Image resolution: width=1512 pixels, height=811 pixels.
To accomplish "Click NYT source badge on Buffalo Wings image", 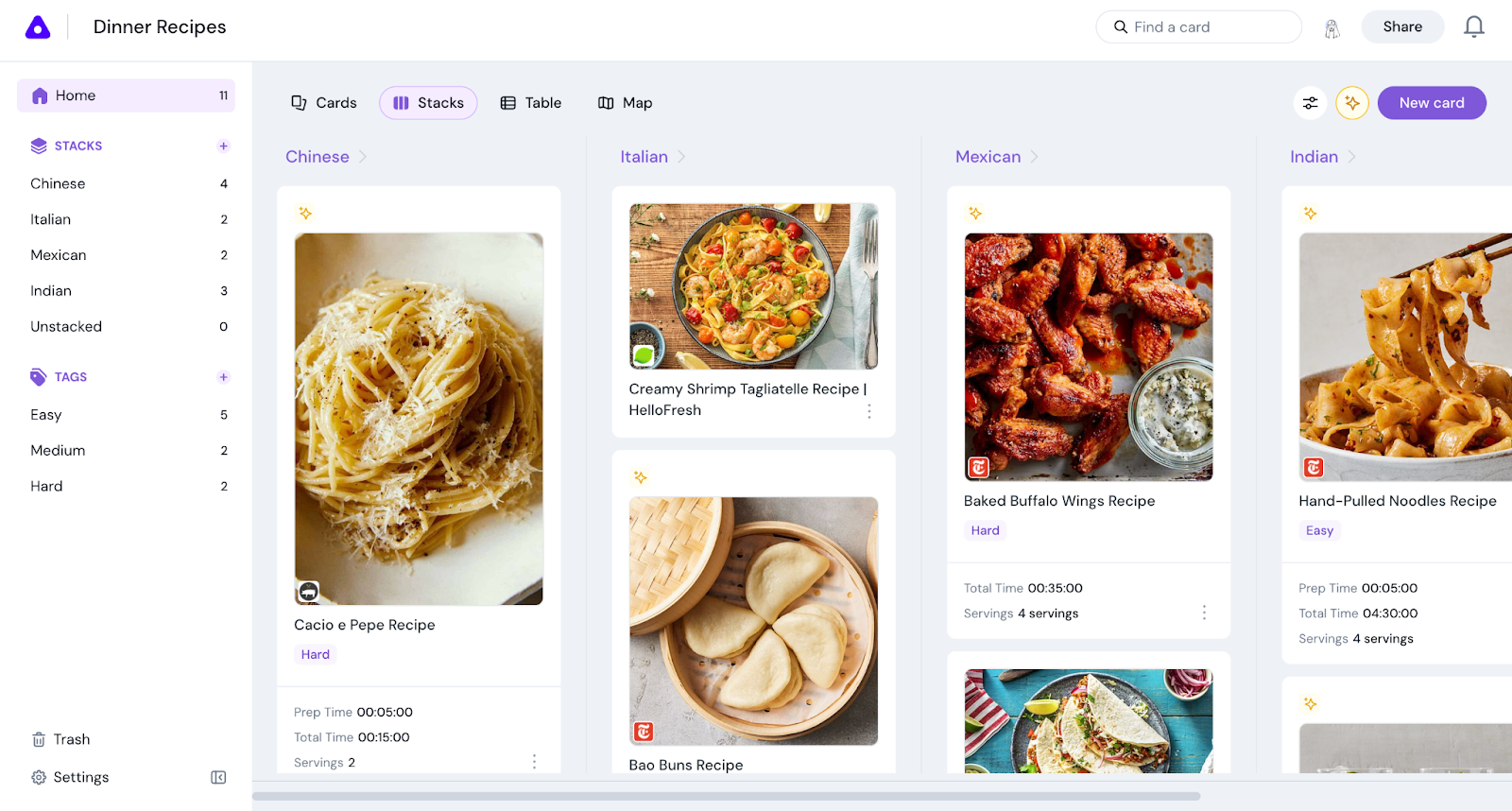I will (978, 467).
